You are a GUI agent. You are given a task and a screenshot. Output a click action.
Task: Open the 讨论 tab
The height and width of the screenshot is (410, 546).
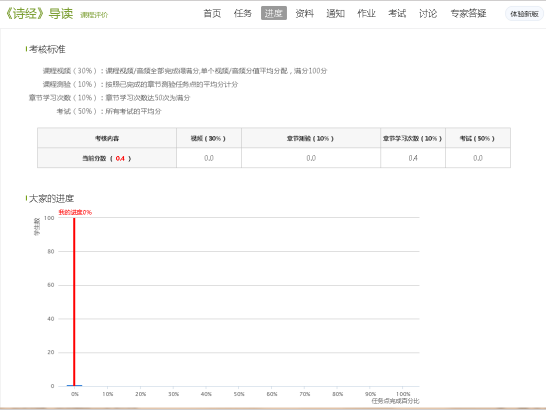tap(428, 14)
